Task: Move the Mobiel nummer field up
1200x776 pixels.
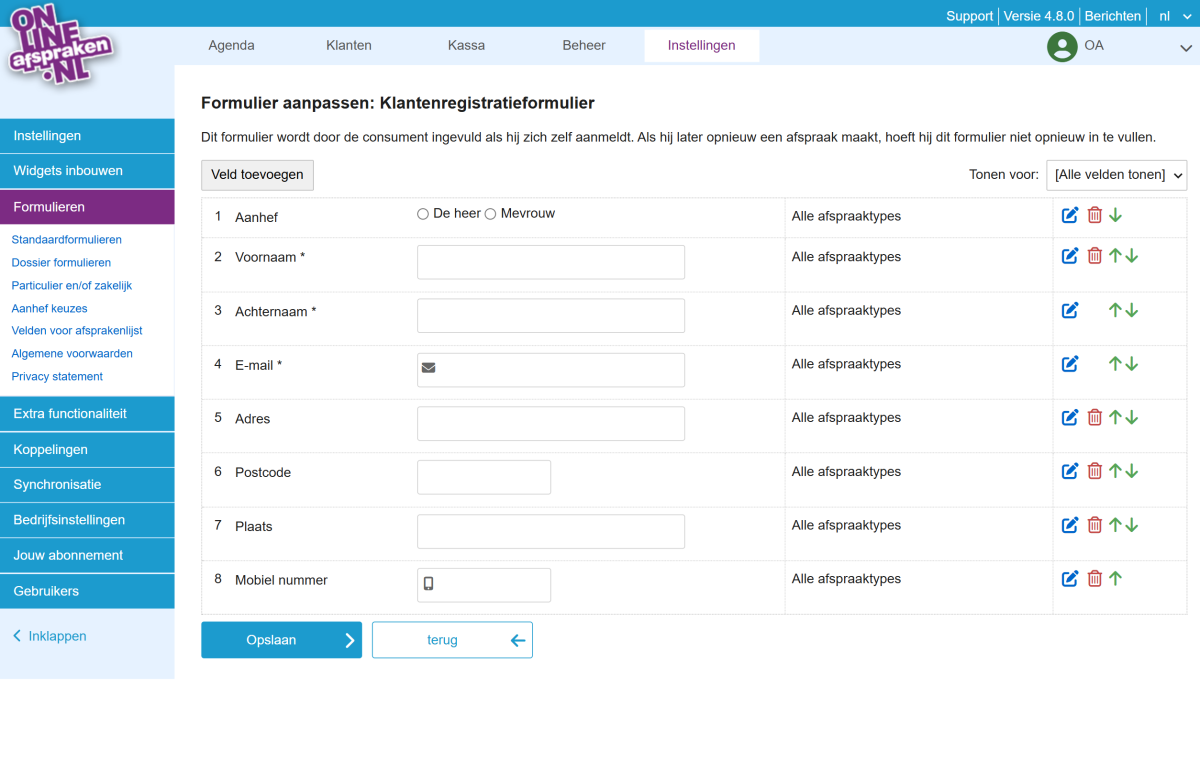Action: [1115, 578]
